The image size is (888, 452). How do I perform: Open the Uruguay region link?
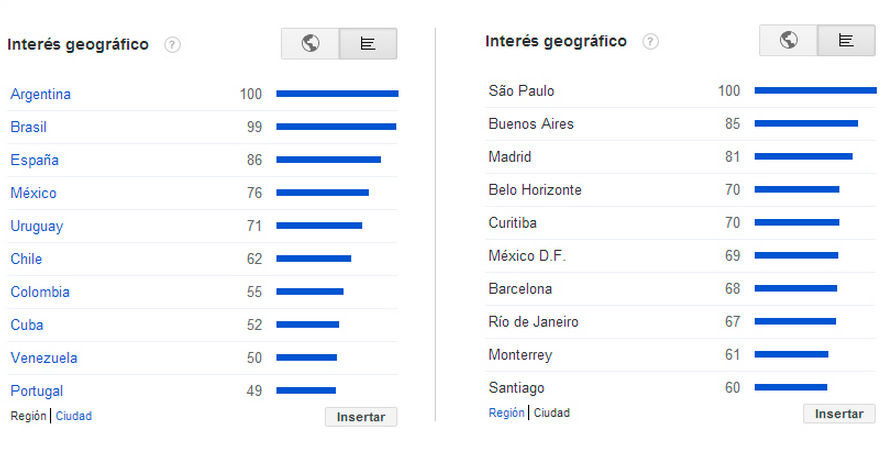point(37,226)
